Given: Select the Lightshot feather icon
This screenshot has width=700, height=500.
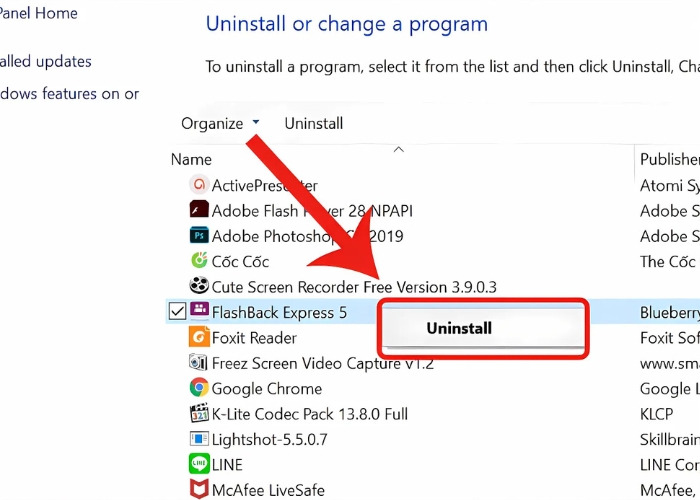Looking at the screenshot, I should (x=198, y=439).
